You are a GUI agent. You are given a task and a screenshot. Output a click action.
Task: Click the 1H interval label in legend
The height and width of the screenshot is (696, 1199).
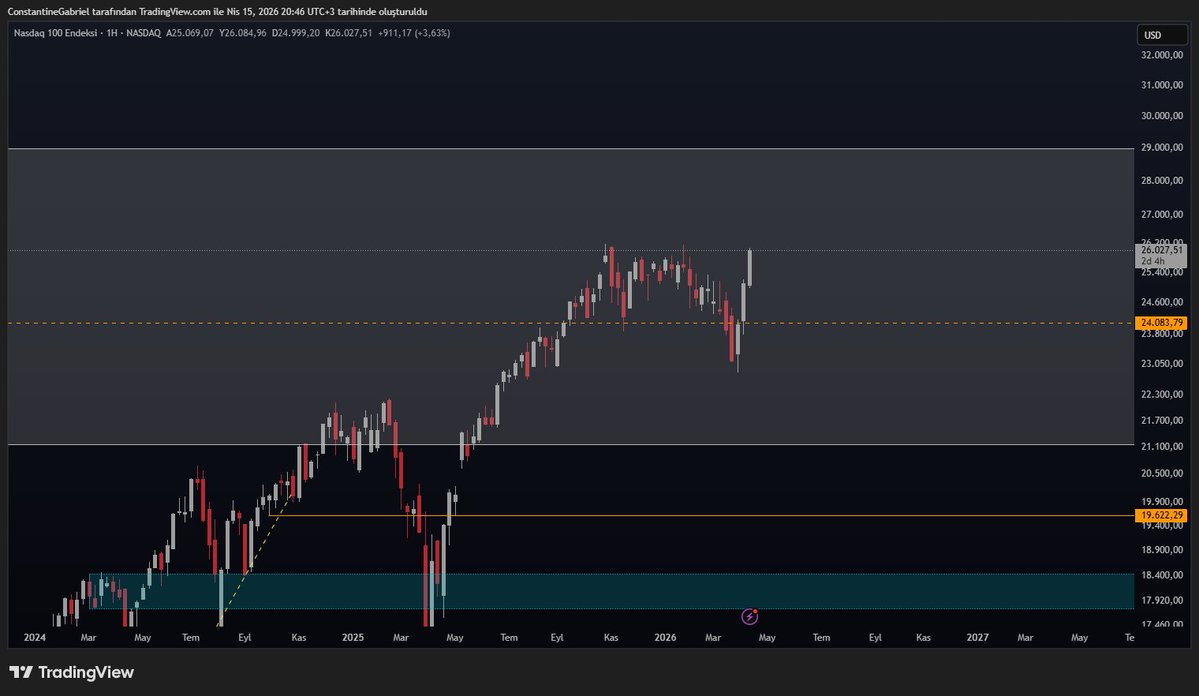pos(112,33)
